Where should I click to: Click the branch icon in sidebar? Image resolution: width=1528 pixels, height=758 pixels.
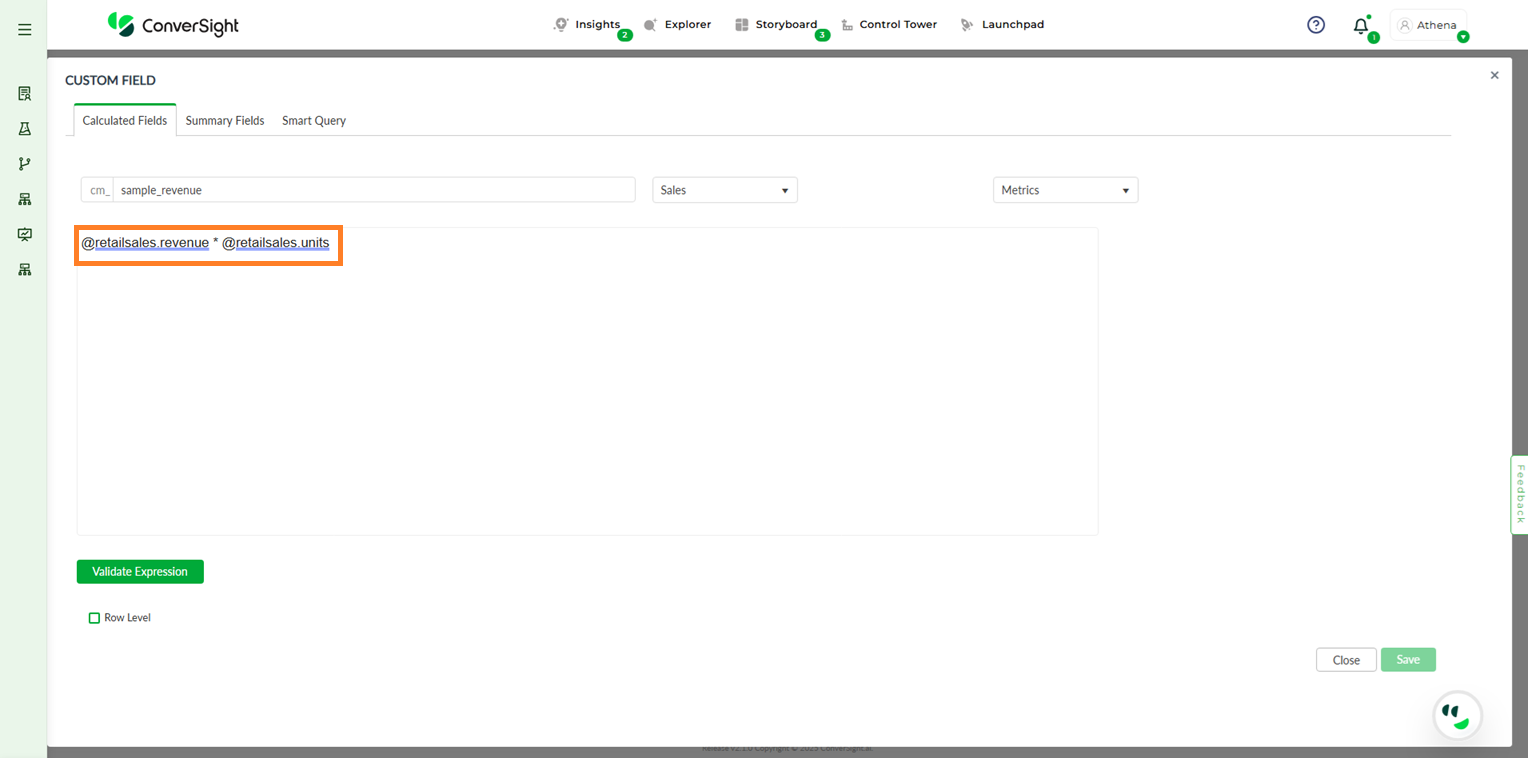[x=25, y=164]
